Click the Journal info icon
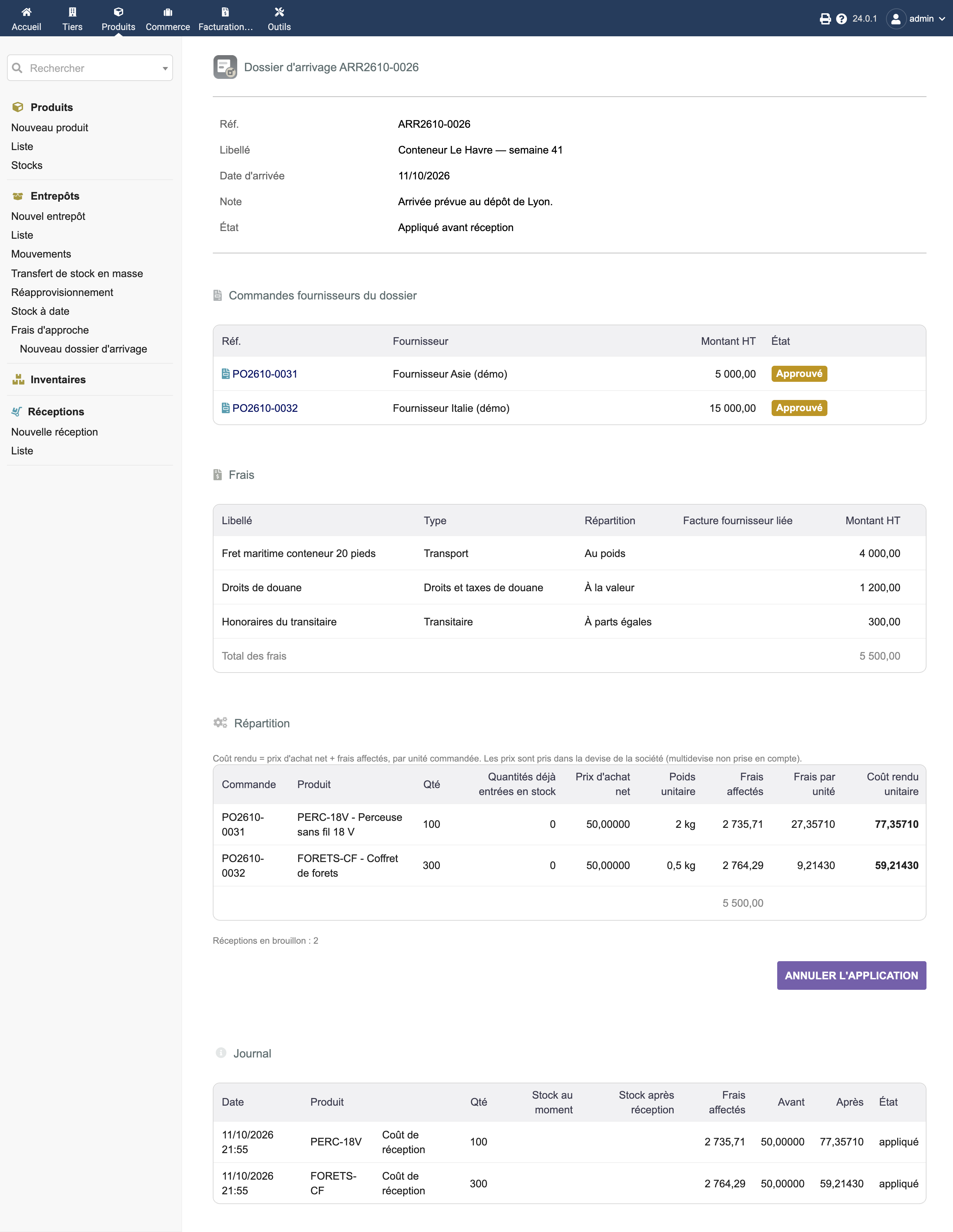953x1232 pixels. click(221, 1053)
